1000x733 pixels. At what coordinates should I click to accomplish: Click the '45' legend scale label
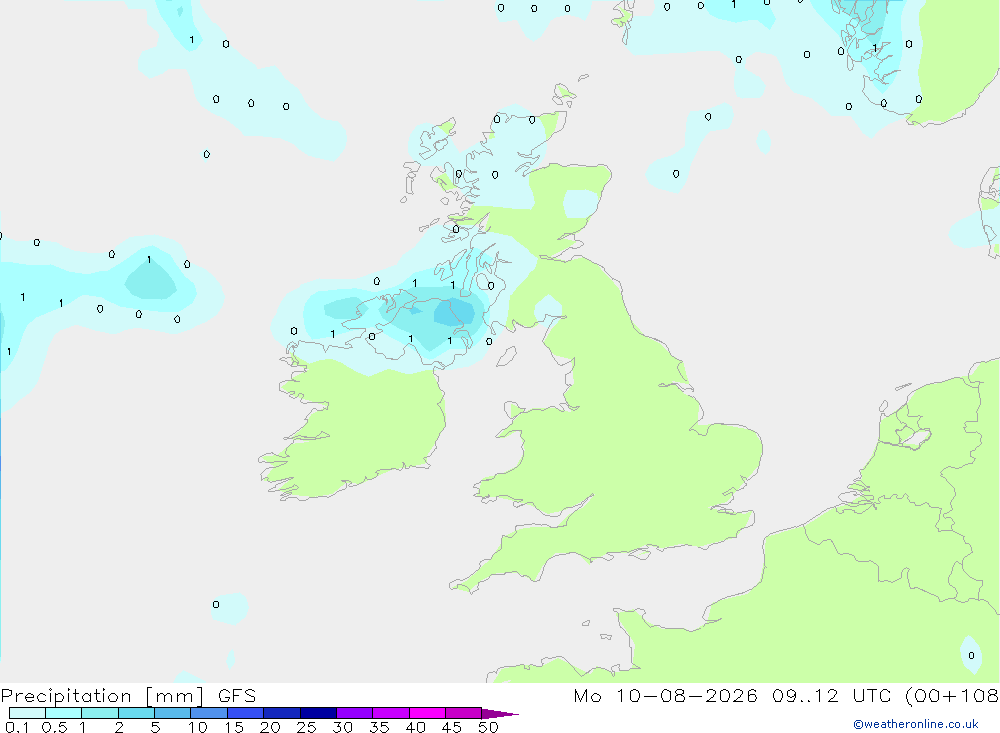pos(452,727)
